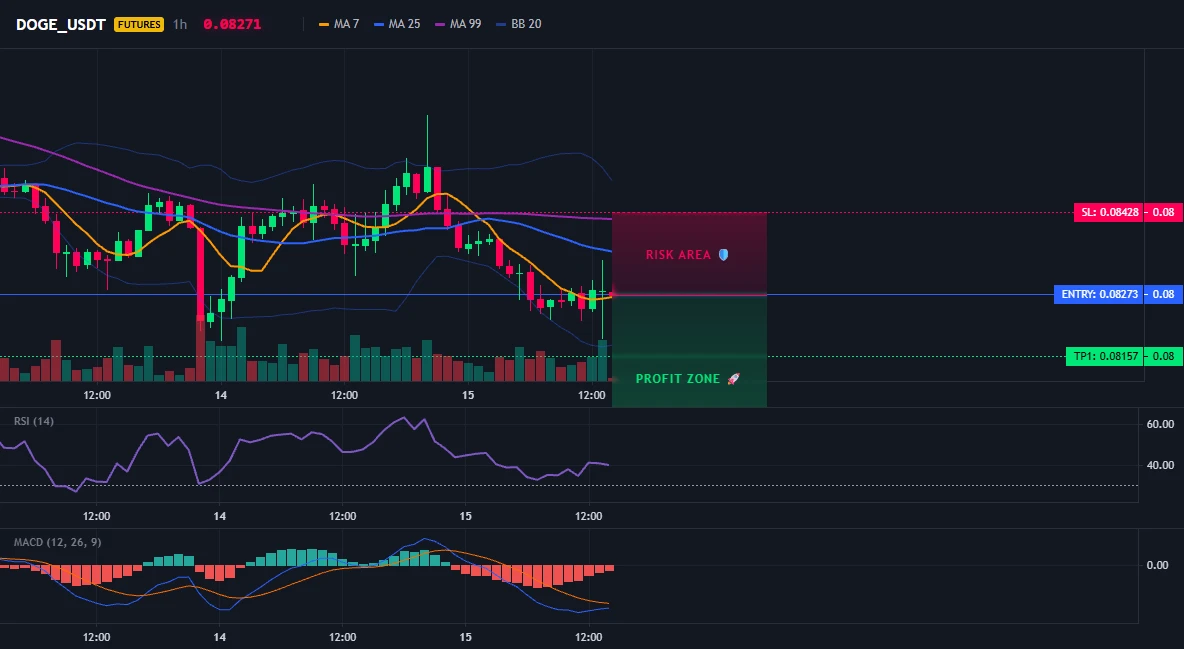Toggle the MA 99 legend entry
The image size is (1184, 649).
458,24
